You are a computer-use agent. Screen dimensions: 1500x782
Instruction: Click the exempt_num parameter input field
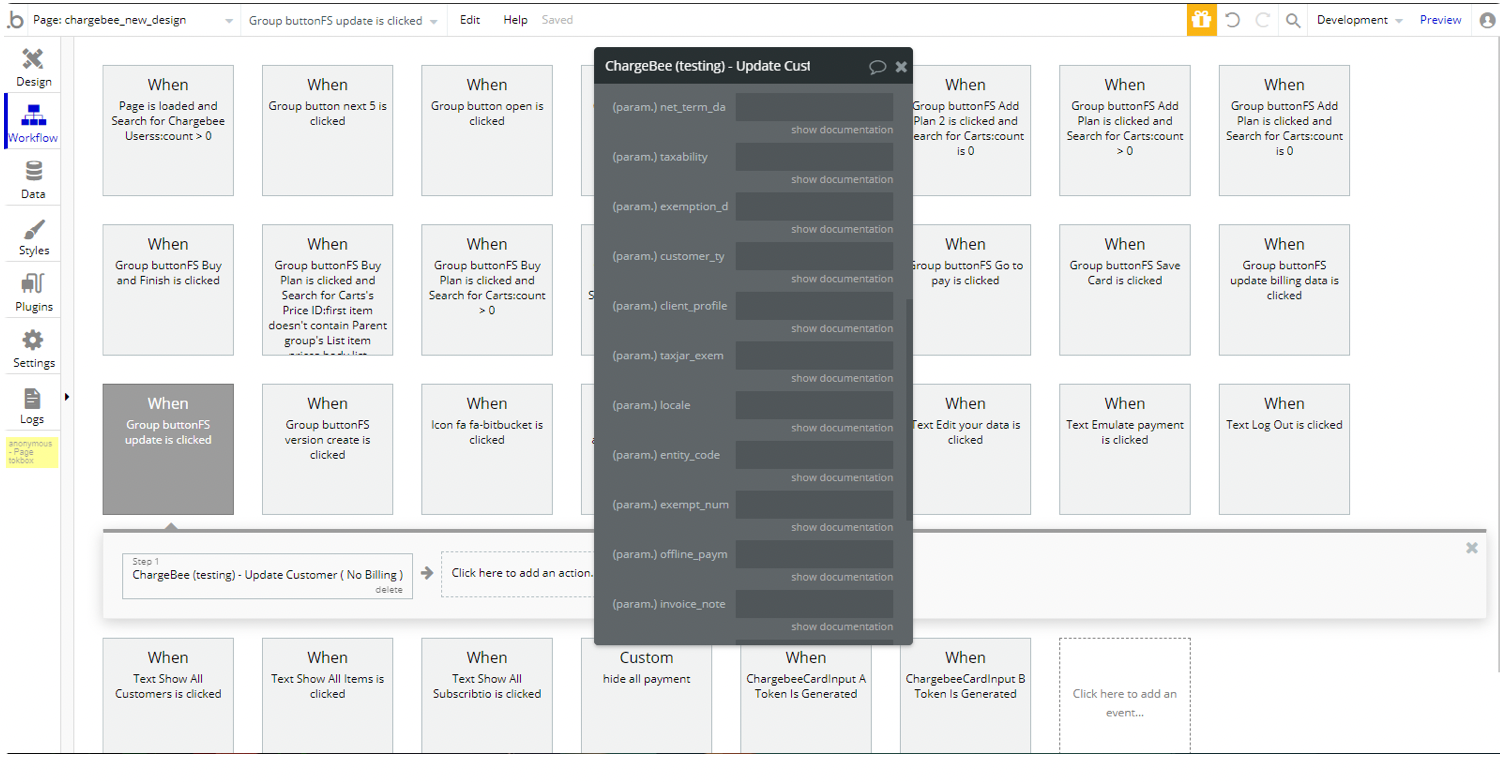pos(814,504)
